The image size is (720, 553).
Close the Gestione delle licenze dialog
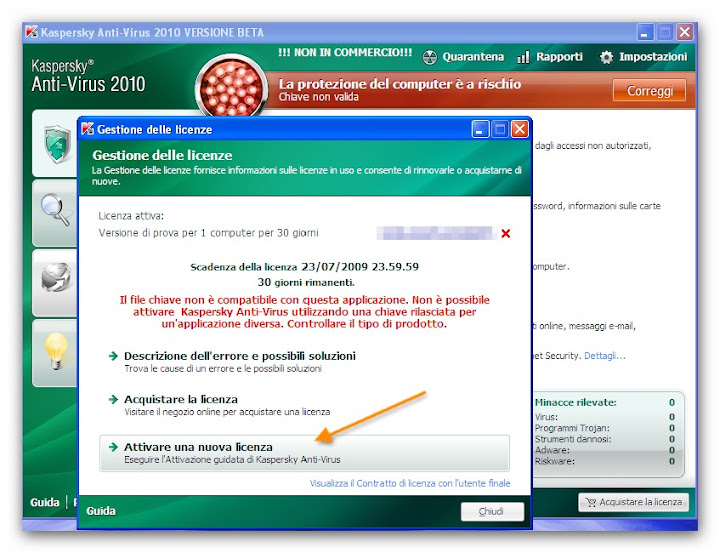pos(520,130)
